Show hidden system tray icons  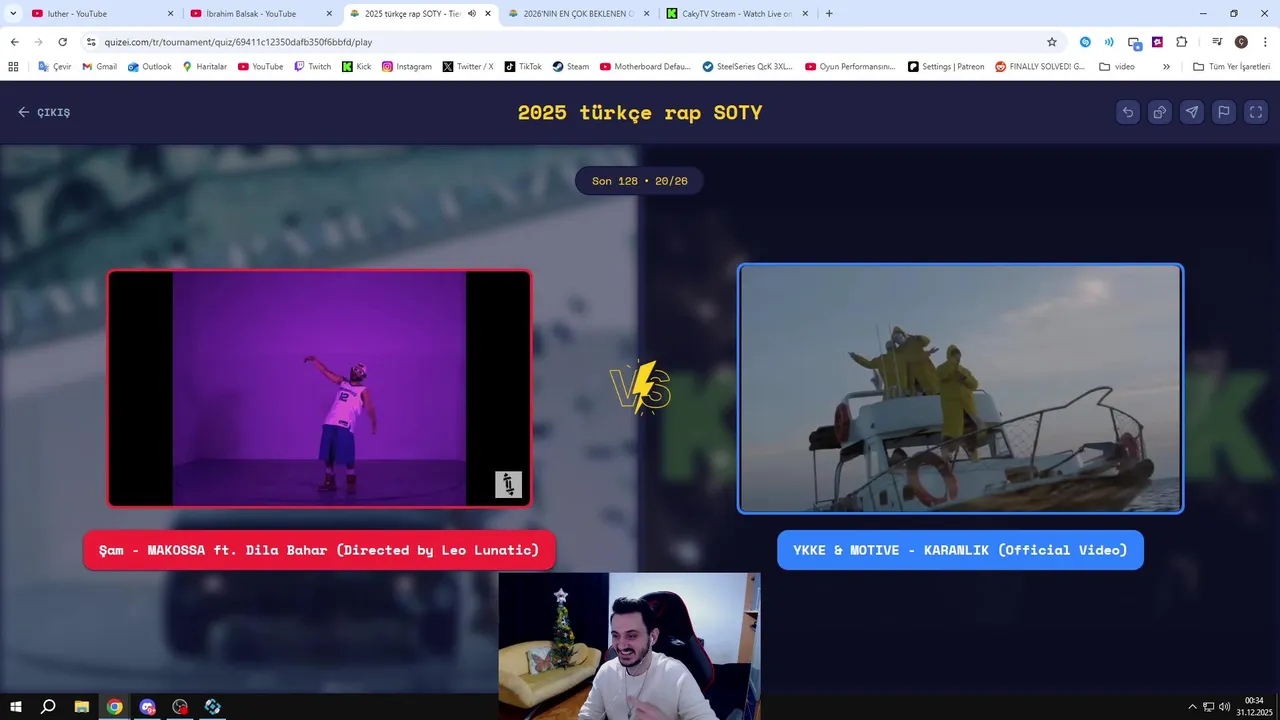1192,707
